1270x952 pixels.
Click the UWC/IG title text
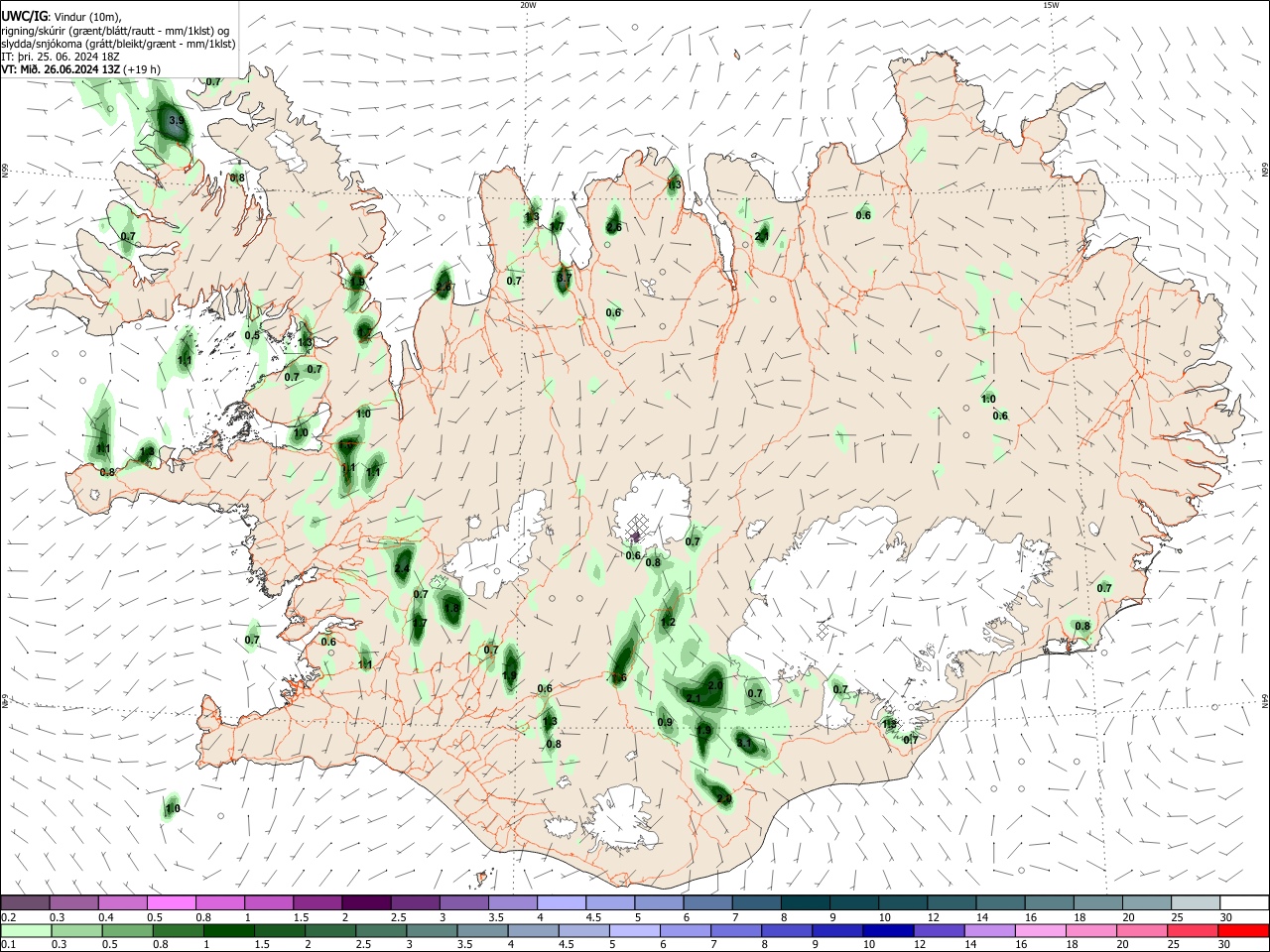23,16
